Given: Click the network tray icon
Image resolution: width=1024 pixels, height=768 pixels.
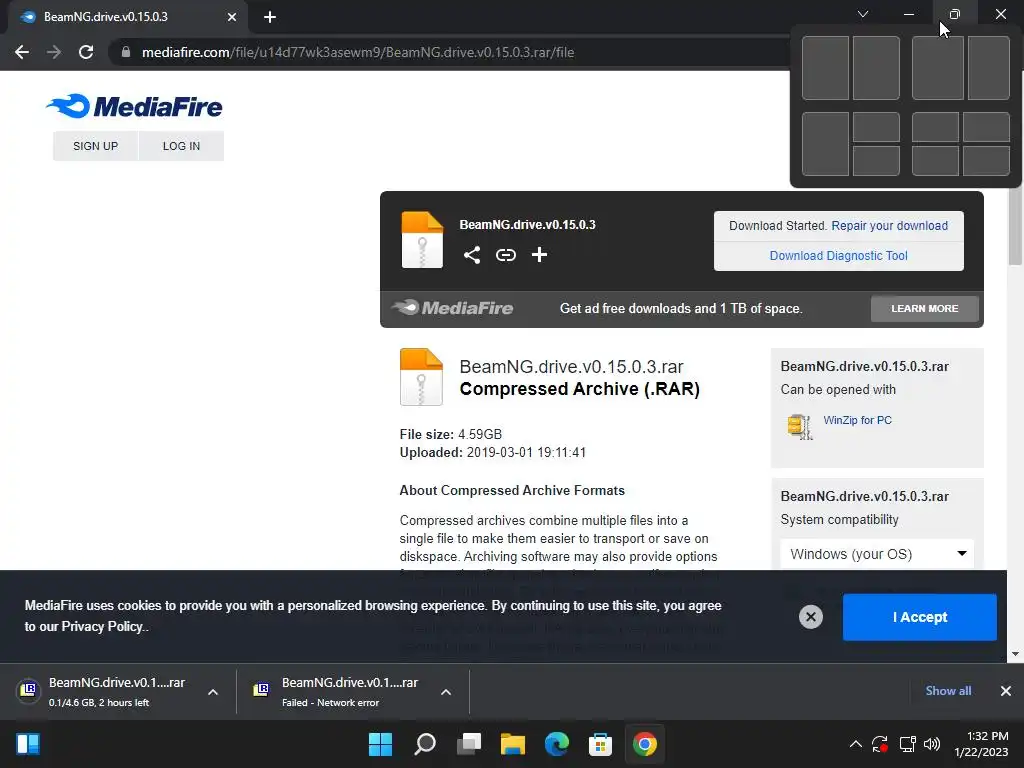Looking at the screenshot, I should click(x=907, y=744).
